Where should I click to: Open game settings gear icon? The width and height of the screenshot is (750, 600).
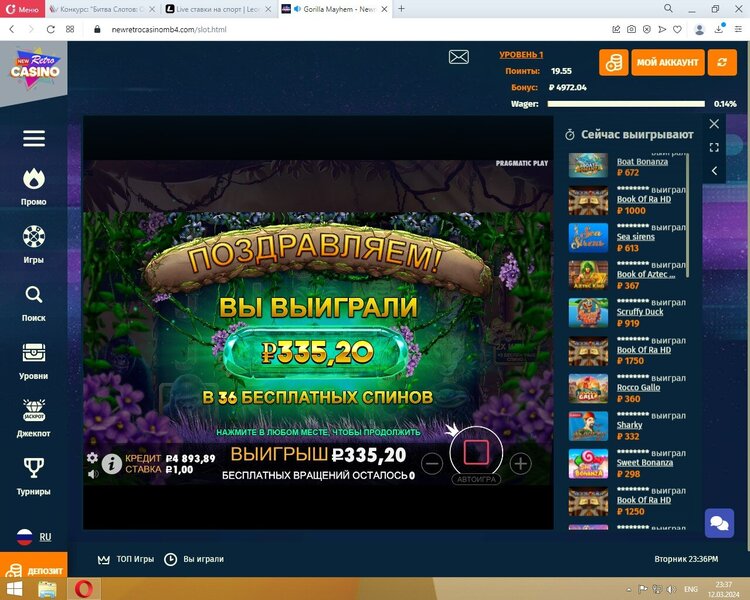[92, 457]
